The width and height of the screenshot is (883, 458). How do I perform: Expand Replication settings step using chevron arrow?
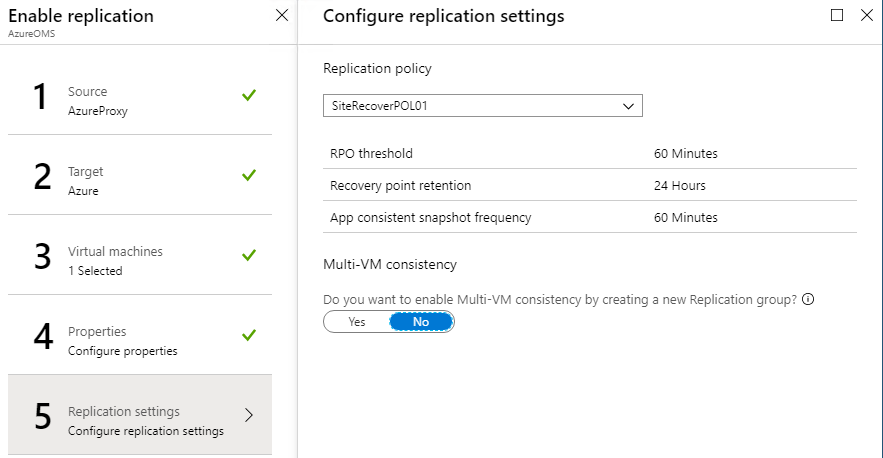[249, 415]
